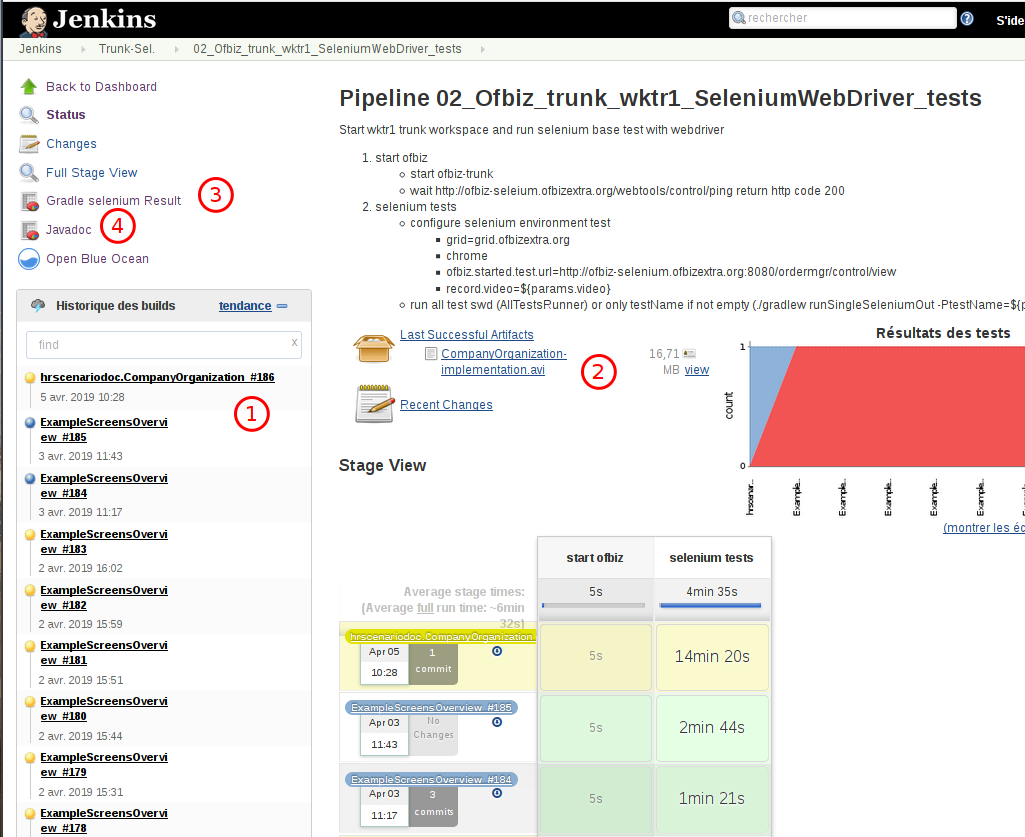Click blue status ball of build #184
1025x837 pixels.
(x=29, y=479)
